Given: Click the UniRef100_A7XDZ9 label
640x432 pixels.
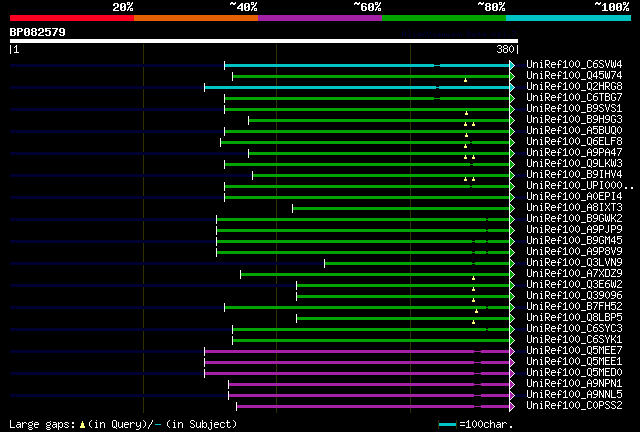Looking at the screenshot, I should 574,274.
